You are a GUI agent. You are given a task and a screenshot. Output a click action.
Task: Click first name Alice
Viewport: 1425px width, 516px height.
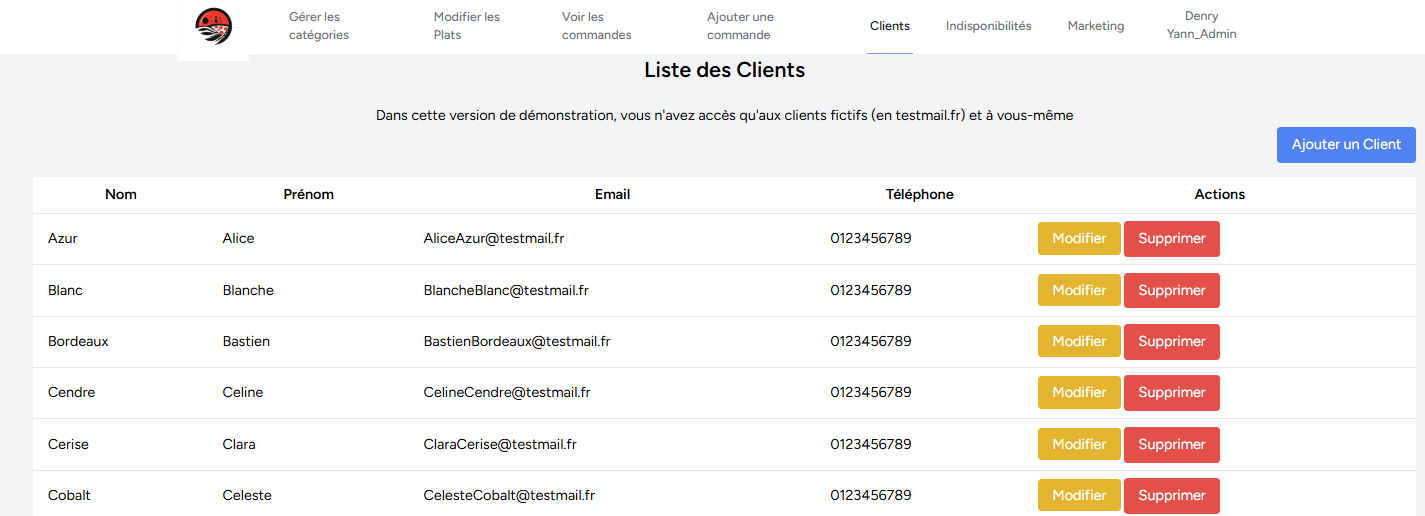(x=239, y=239)
